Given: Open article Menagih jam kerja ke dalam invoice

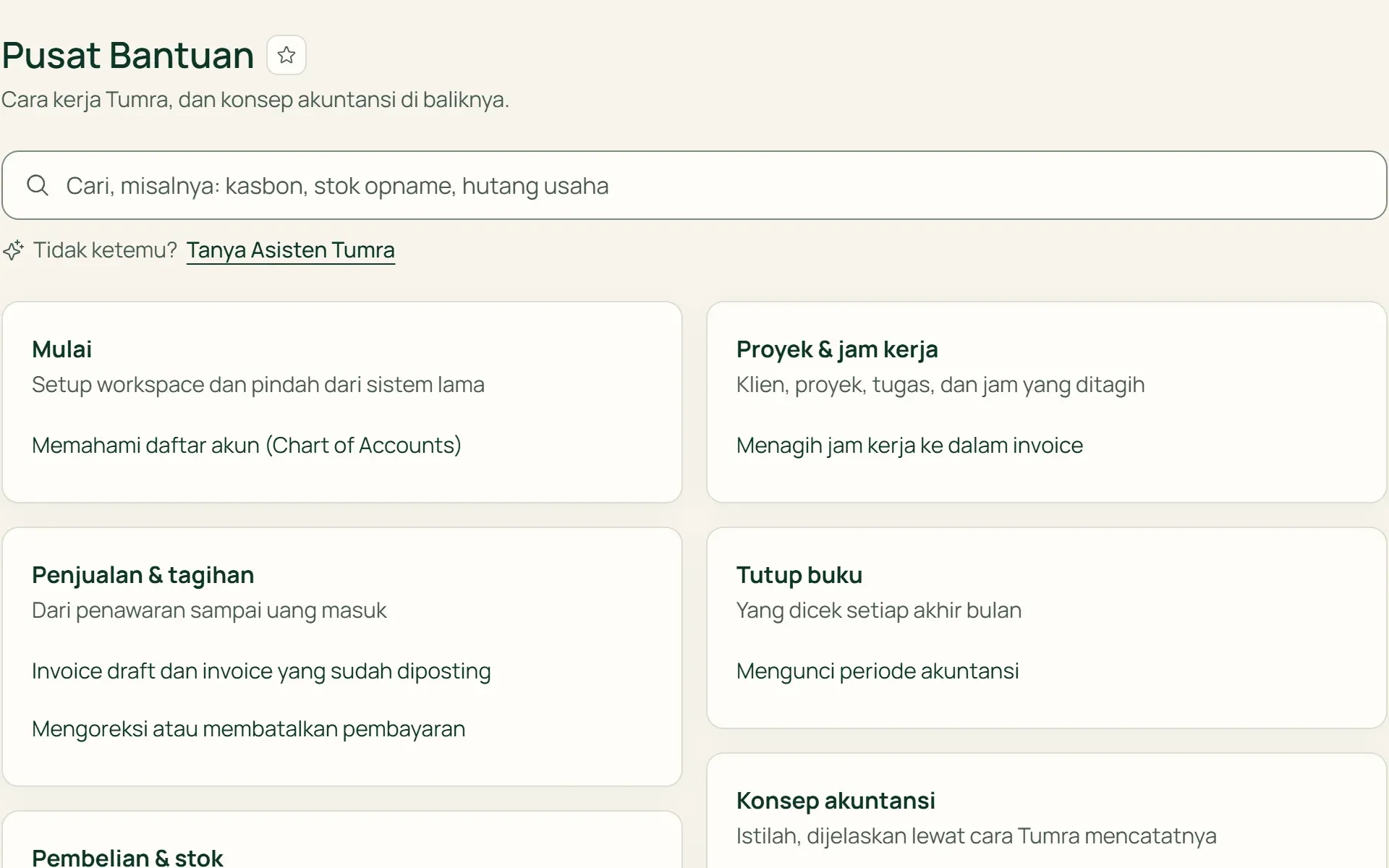Looking at the screenshot, I should pyautogui.click(x=909, y=446).
